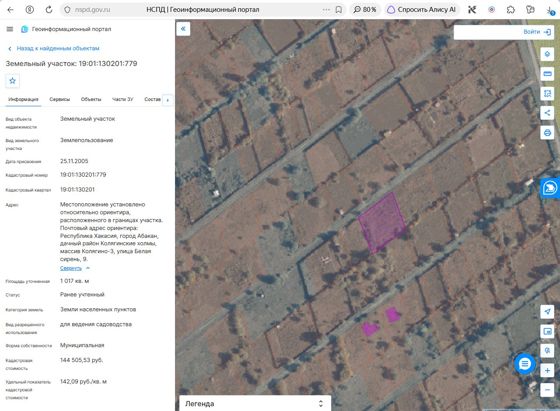560x411 pixels.
Task: Click Землепользование value
Action: pyautogui.click(x=86, y=140)
